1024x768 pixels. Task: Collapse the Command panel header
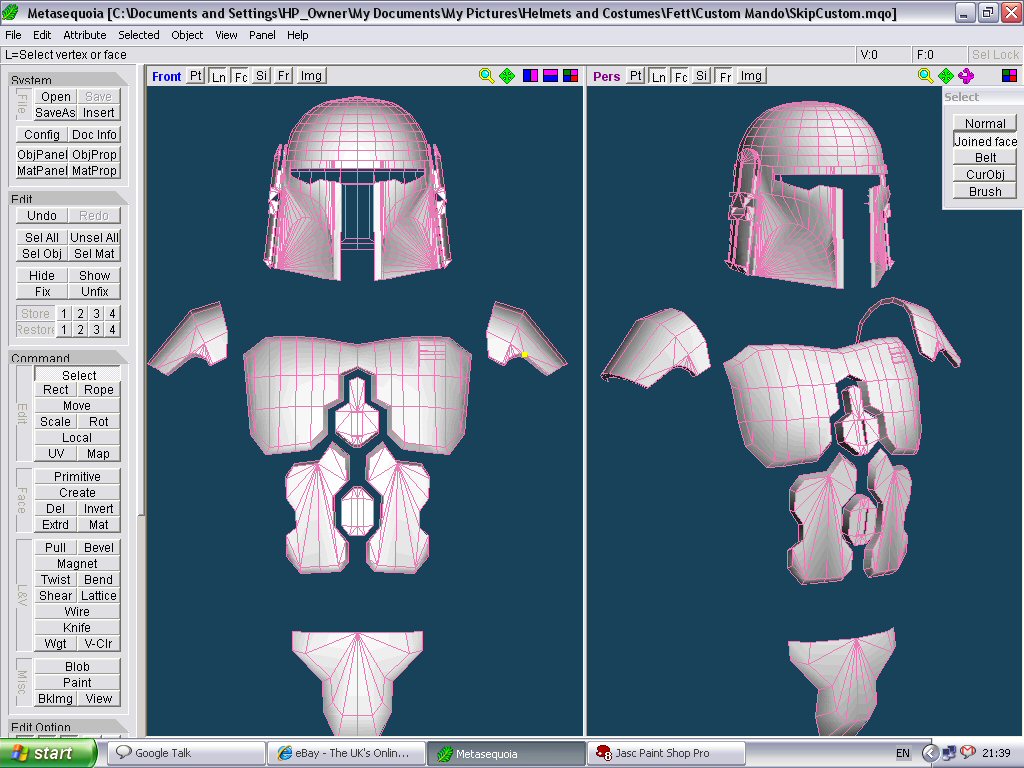68,357
